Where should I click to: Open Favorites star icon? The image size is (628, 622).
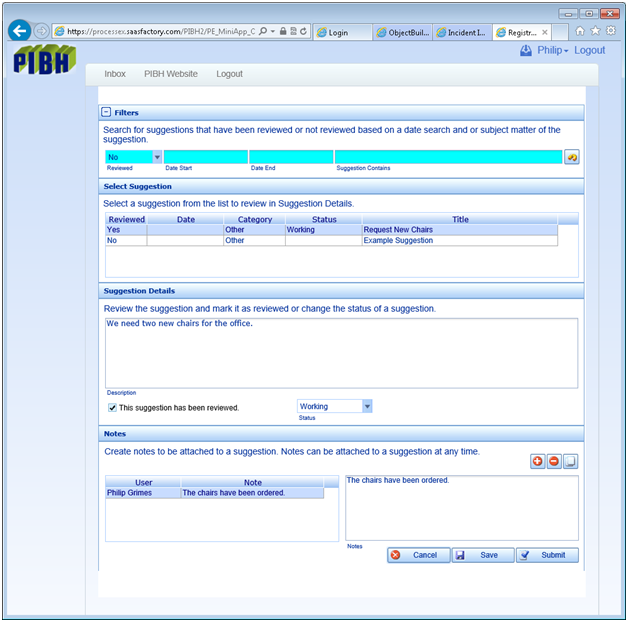(595, 31)
